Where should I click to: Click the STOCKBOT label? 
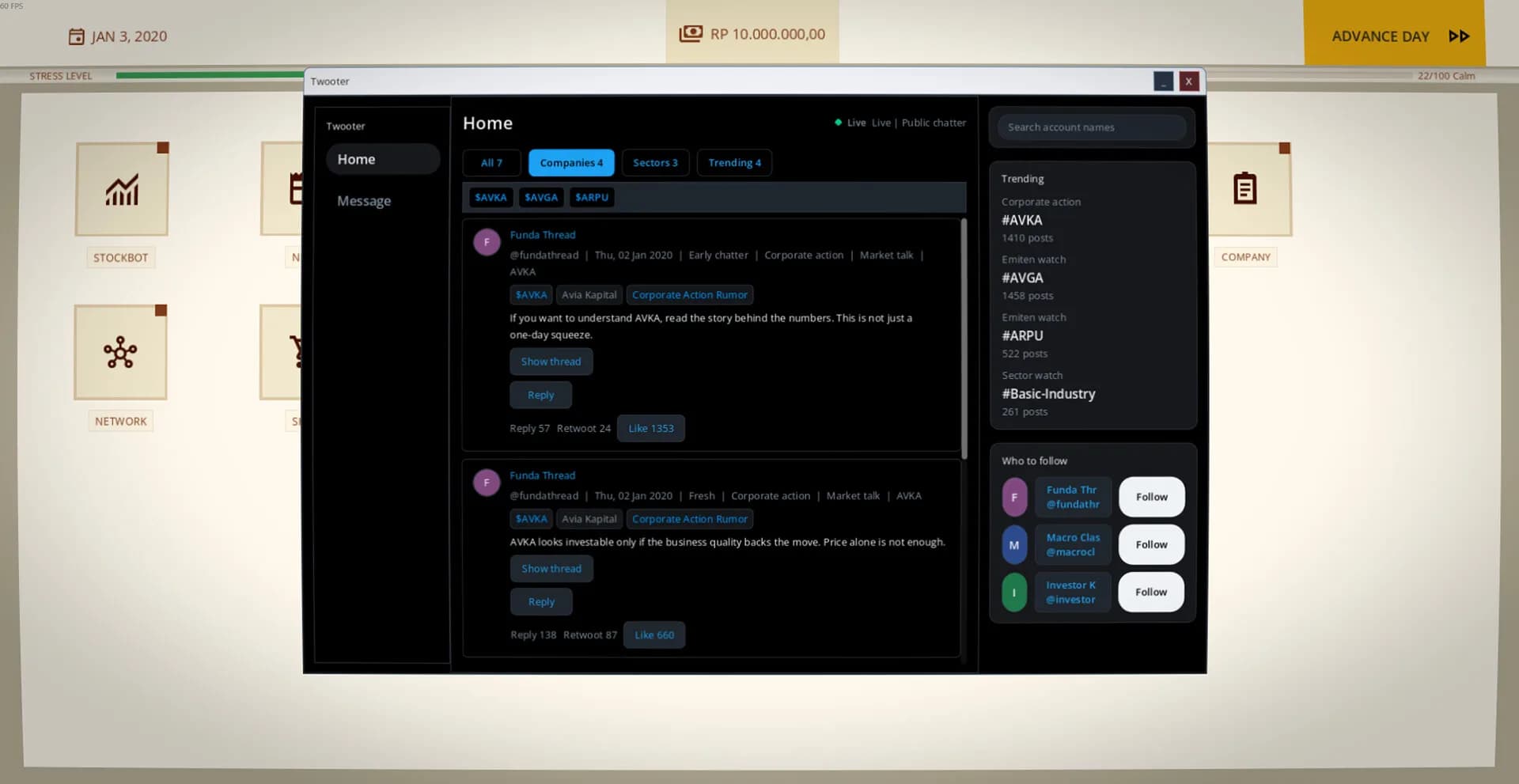tap(120, 258)
